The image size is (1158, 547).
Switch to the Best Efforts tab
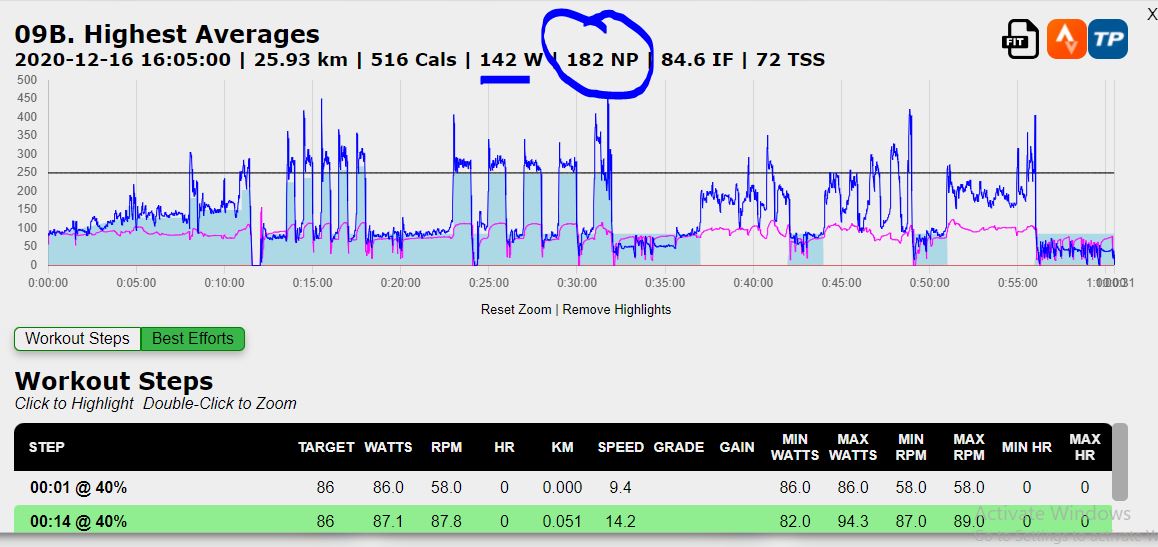coord(193,339)
